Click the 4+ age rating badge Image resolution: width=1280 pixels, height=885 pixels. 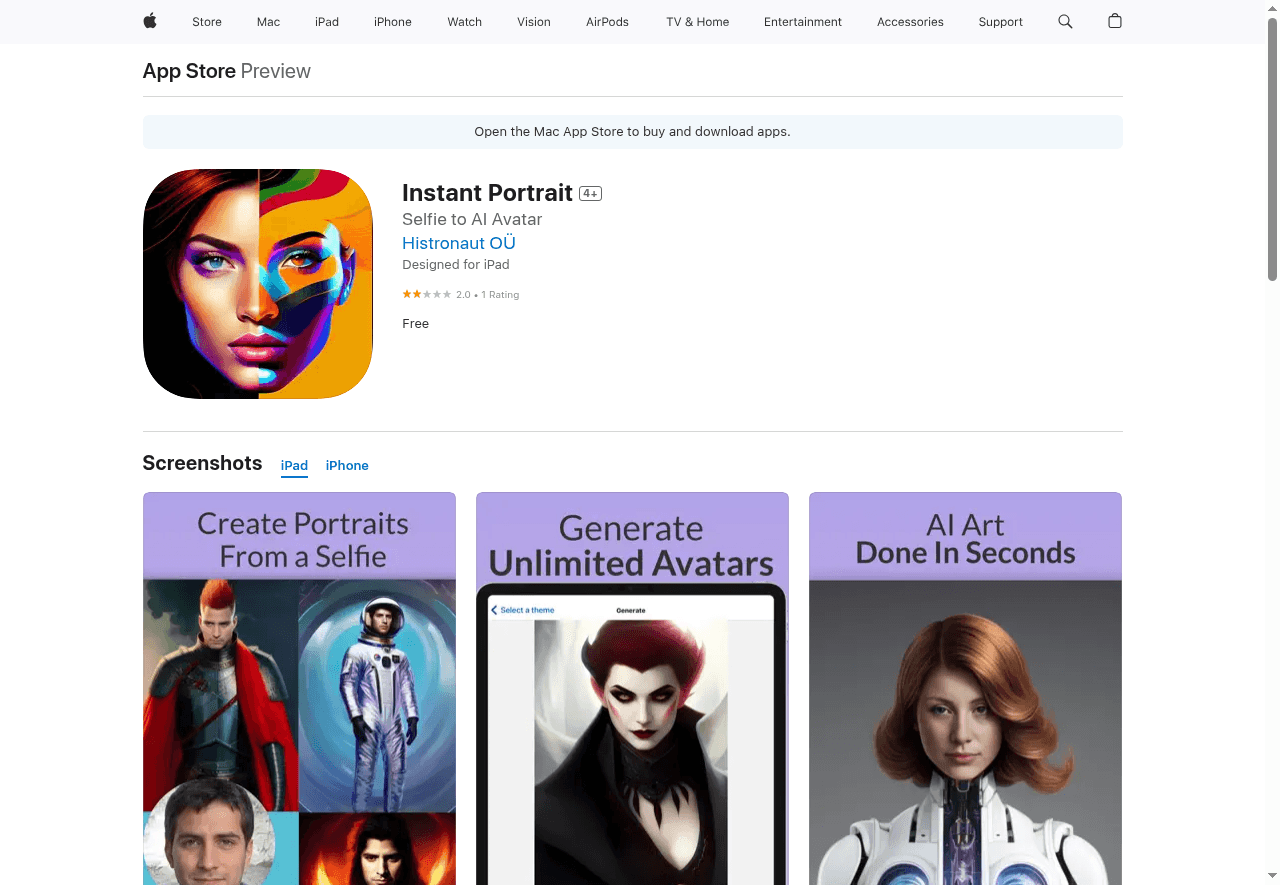[x=590, y=194]
